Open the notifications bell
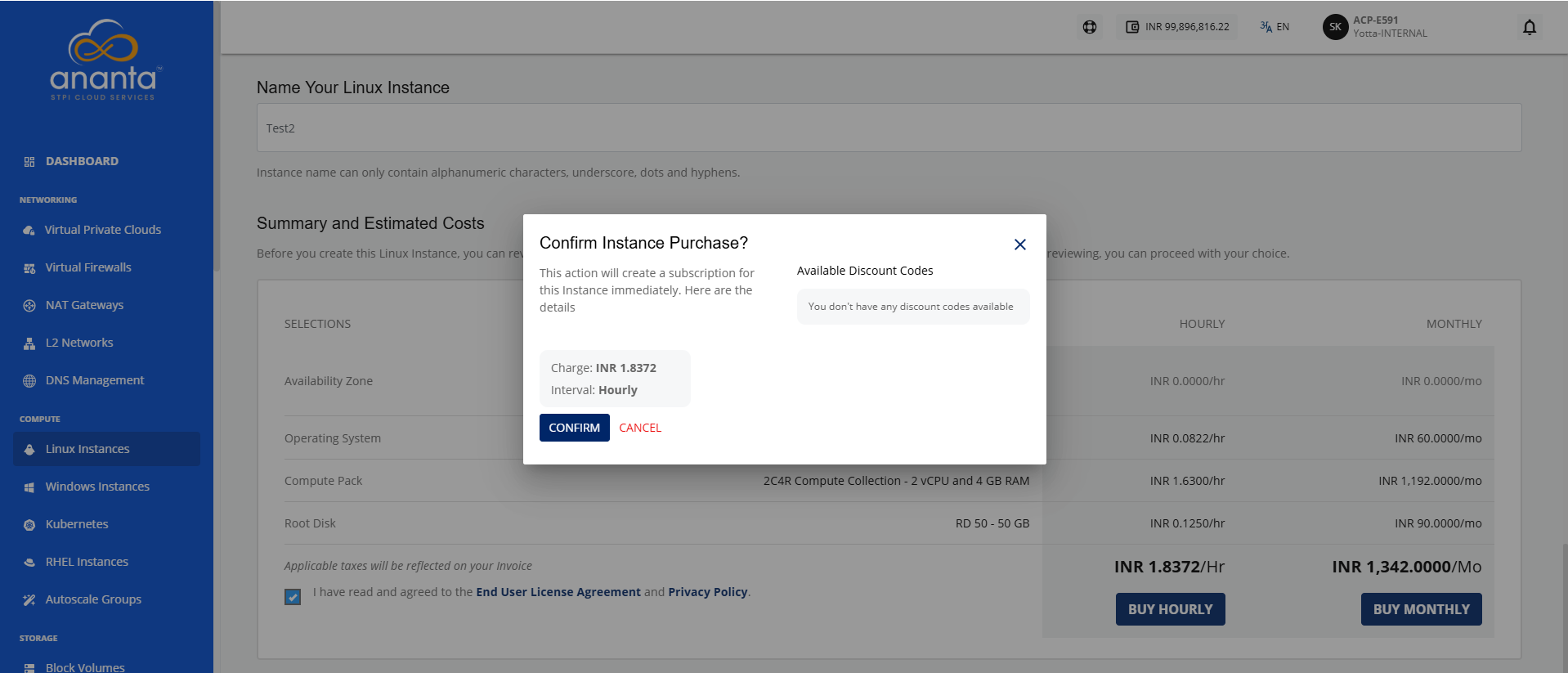 tap(1530, 27)
